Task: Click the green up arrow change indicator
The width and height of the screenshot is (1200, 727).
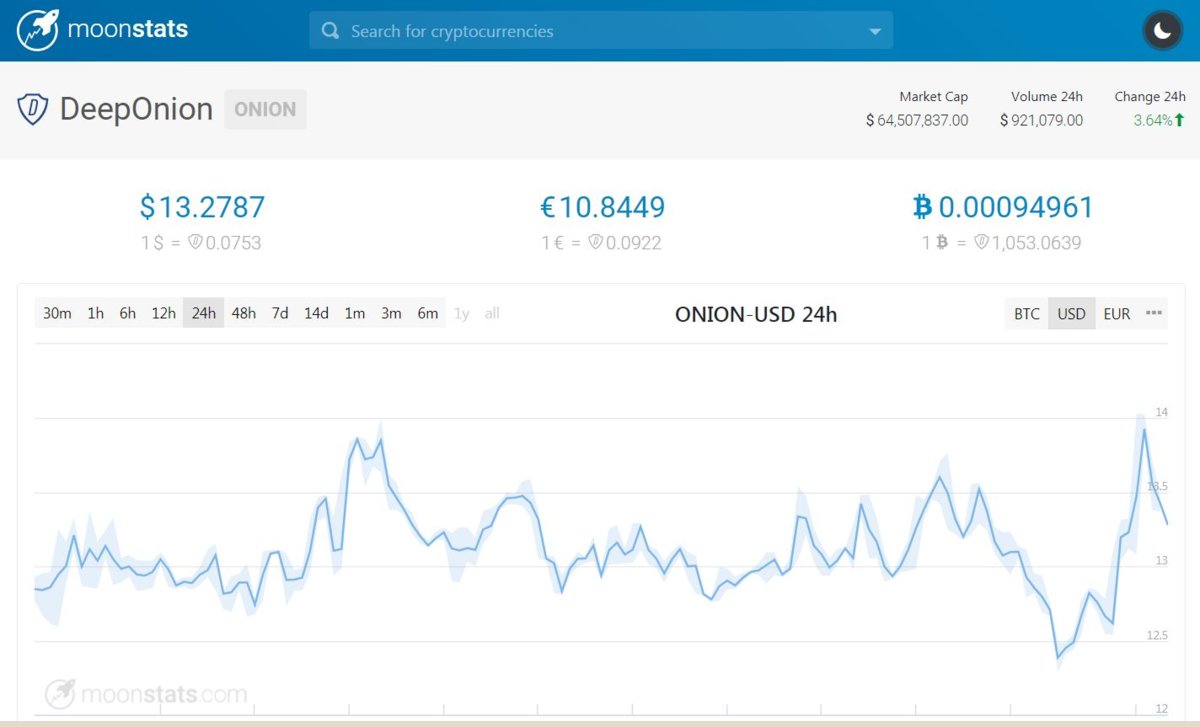Action: 1180,120
